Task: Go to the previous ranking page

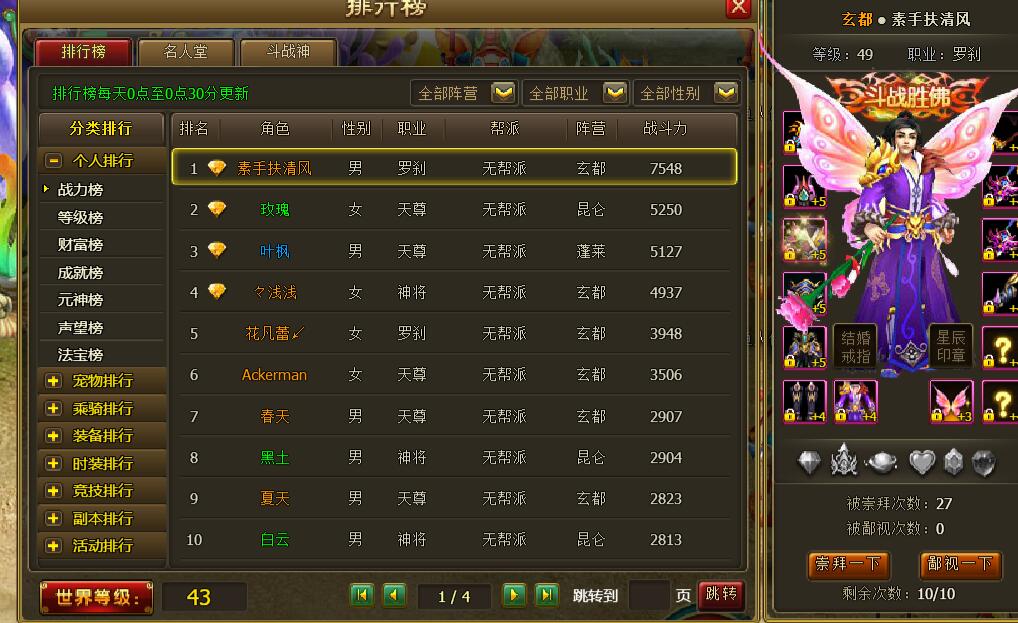Action: (394, 594)
